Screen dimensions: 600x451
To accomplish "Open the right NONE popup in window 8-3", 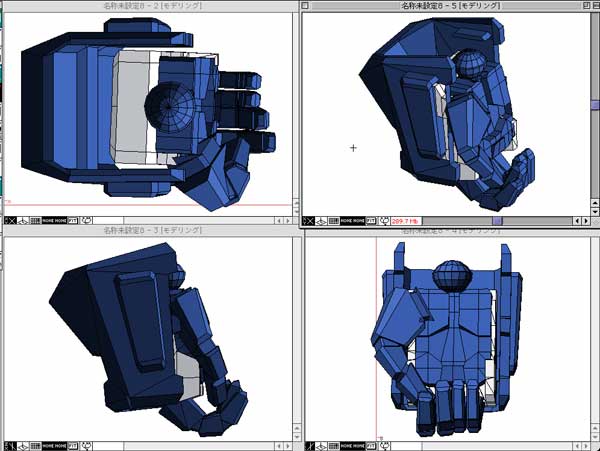I will point(61,446).
